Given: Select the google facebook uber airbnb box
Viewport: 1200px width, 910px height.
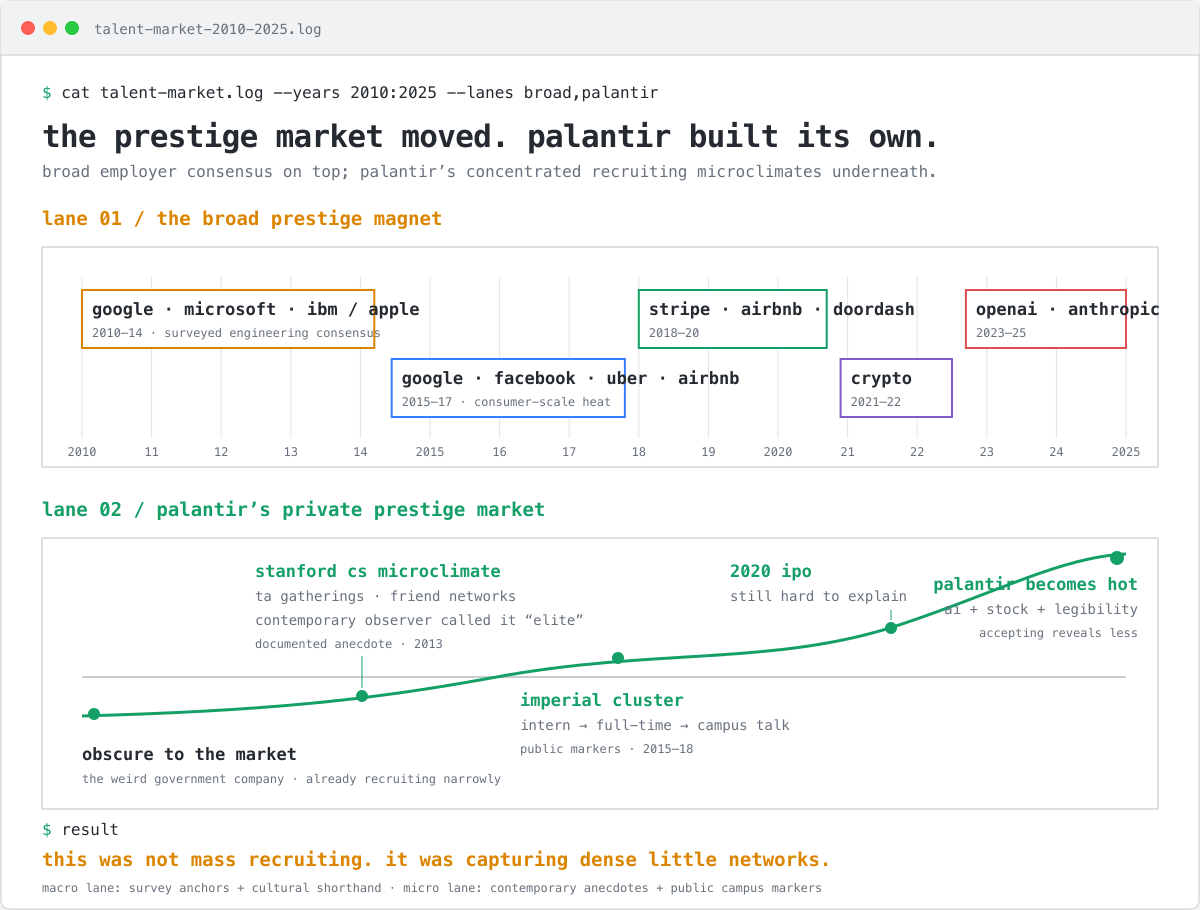Looking at the screenshot, I should [x=508, y=388].
